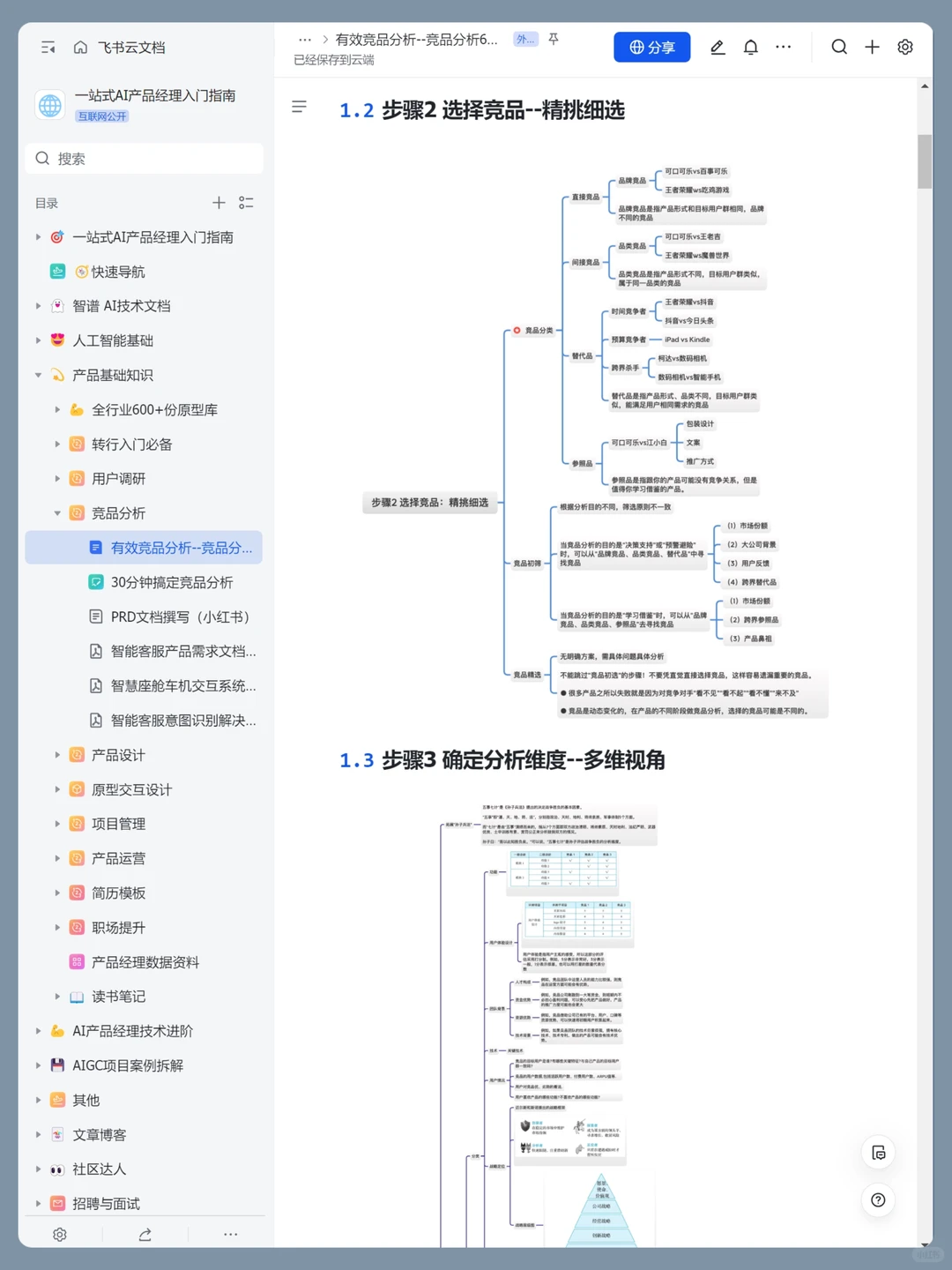Open settings via the top-right gear icon
Viewport: 952px width, 1270px height.
point(905,47)
